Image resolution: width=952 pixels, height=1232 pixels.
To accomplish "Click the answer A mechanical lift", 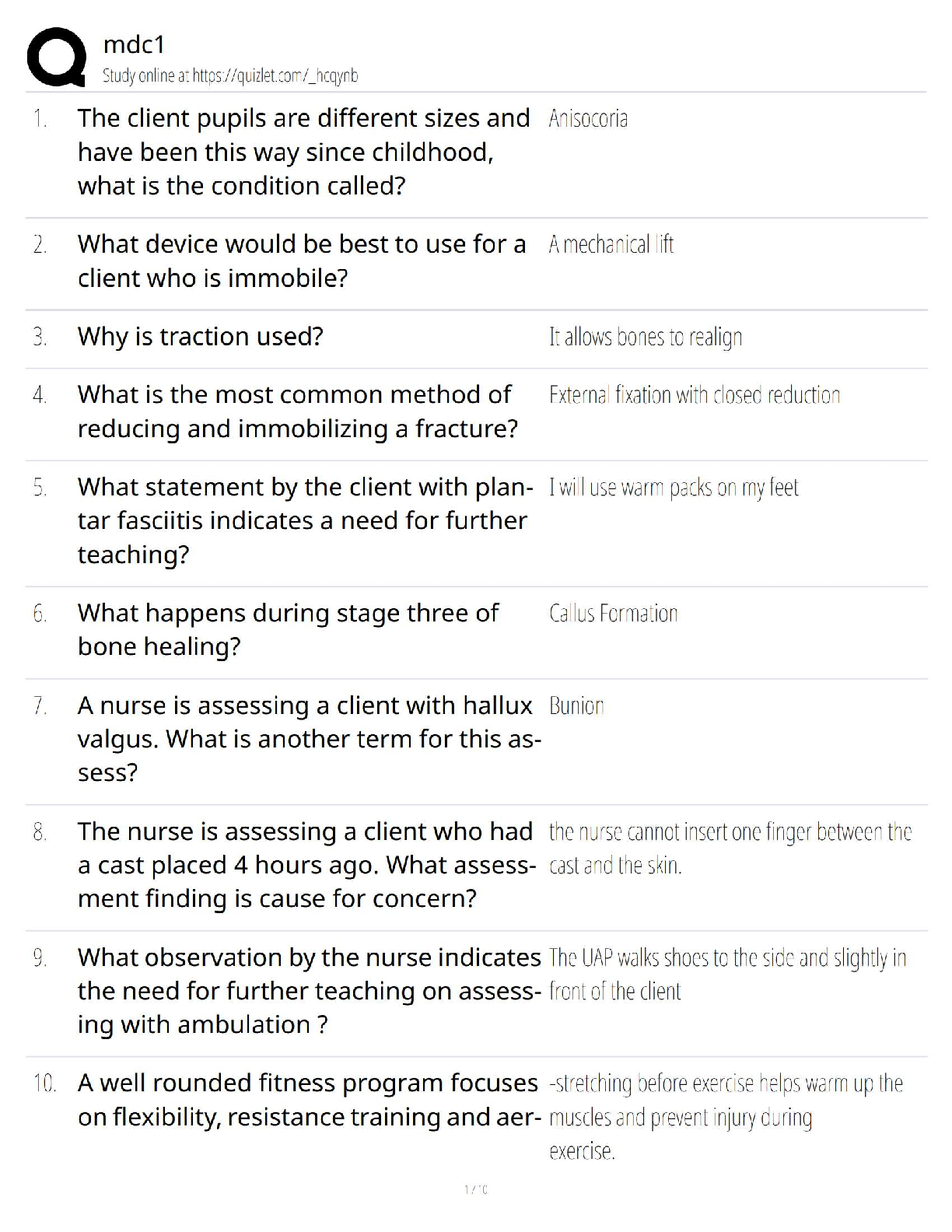I will pos(611,245).
